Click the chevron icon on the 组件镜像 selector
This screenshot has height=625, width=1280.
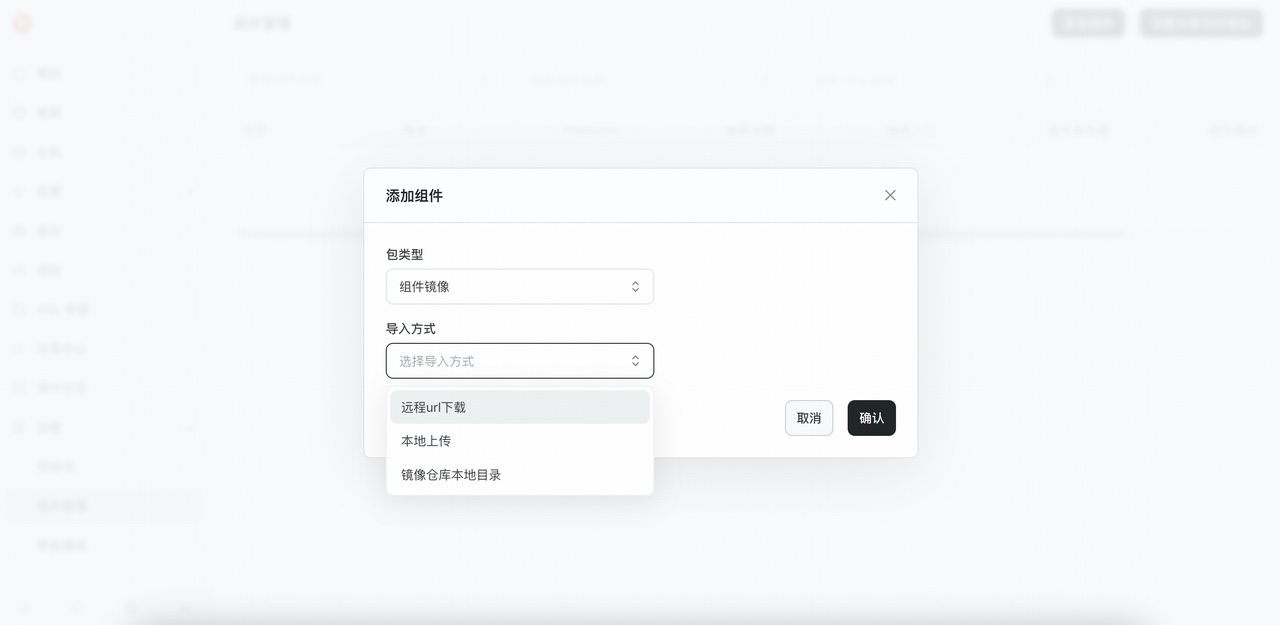(x=635, y=286)
